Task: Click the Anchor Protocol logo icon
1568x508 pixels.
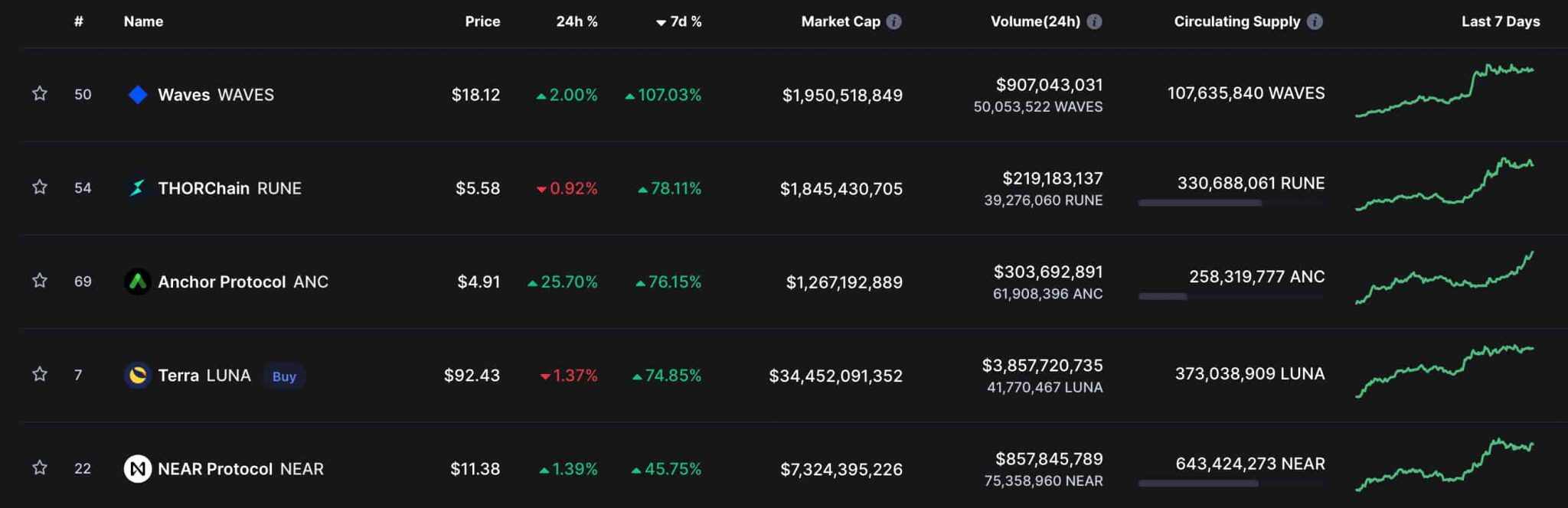Action: point(138,282)
